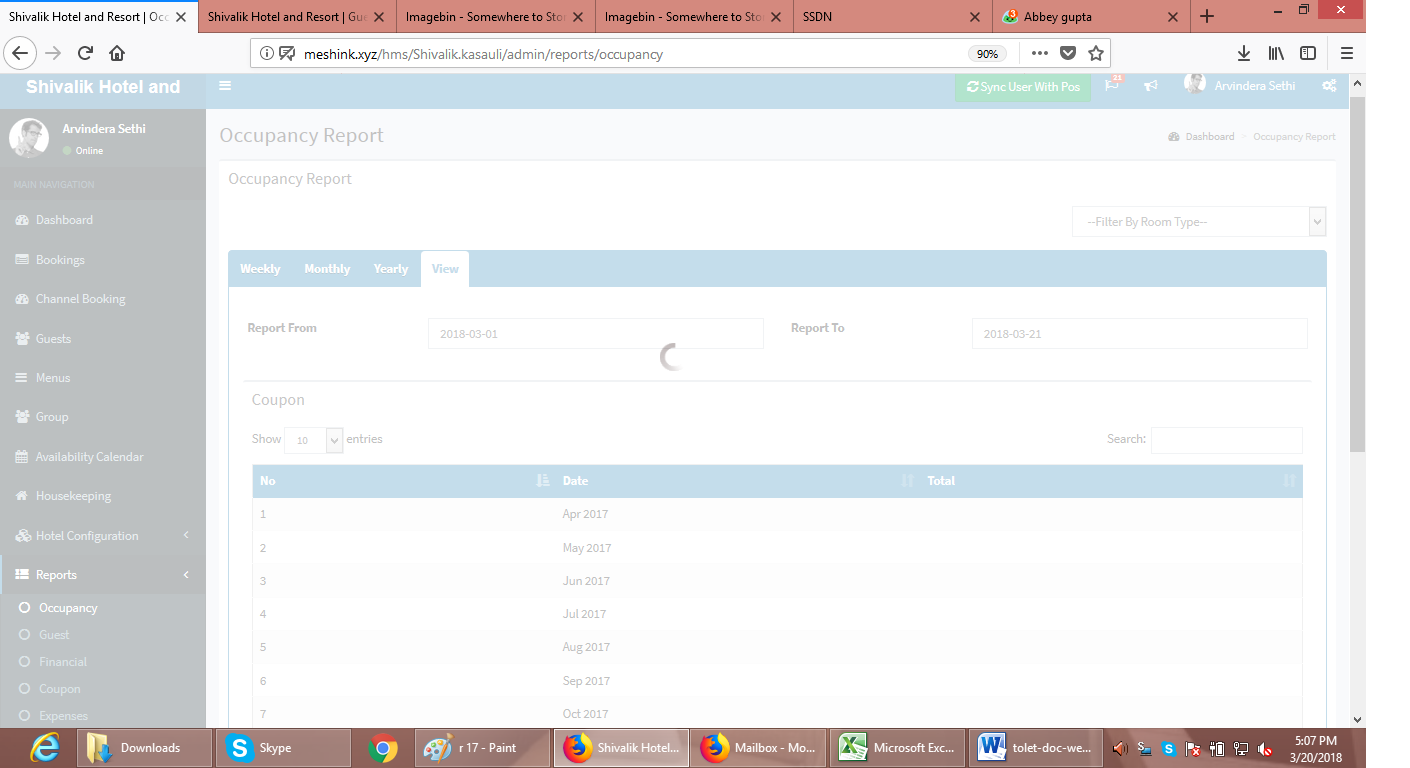Viewport: 1410px width, 768px height.
Task: Click the Dashboard icon in sidebar
Action: [22, 220]
